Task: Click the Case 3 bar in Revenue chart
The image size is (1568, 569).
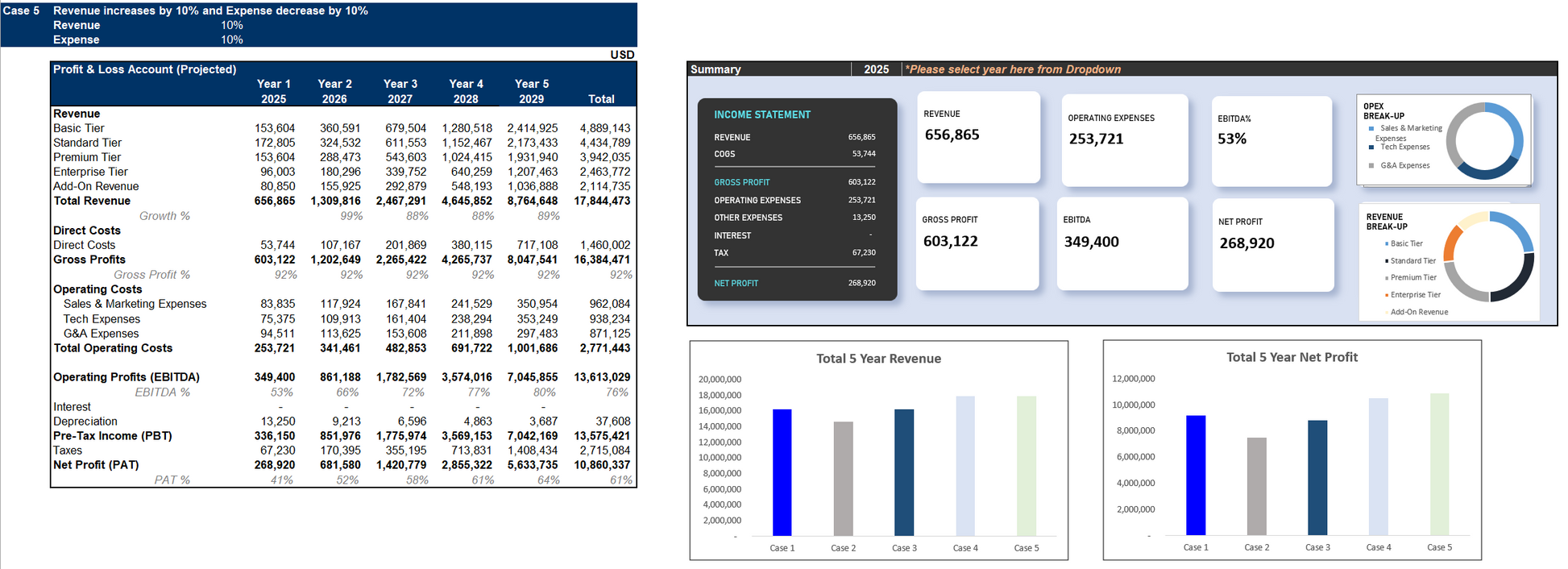Action: [x=904, y=472]
